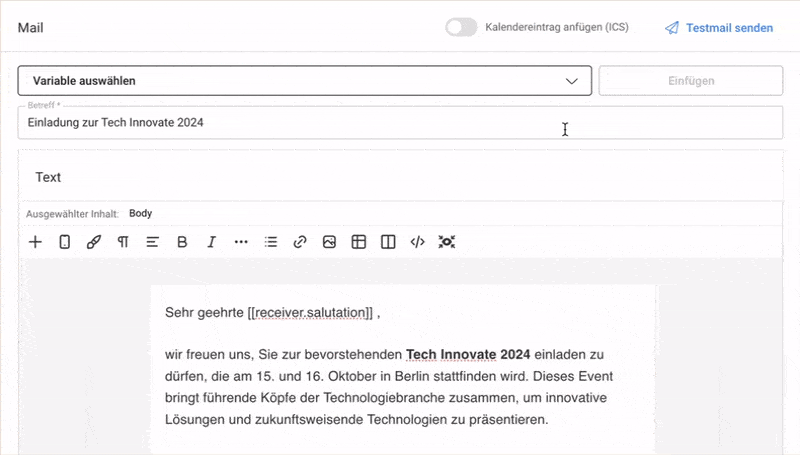This screenshot has height=455, width=800.
Task: Toggle bold formatting
Action: pyautogui.click(x=182, y=242)
